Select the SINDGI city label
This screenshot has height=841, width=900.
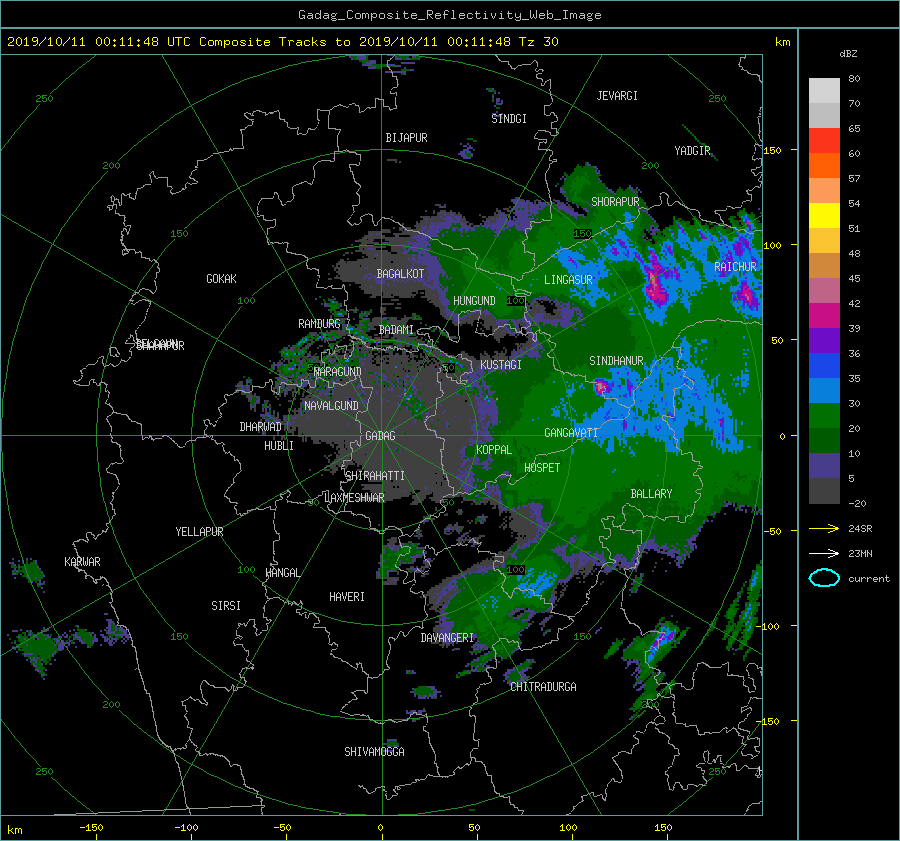(509, 119)
